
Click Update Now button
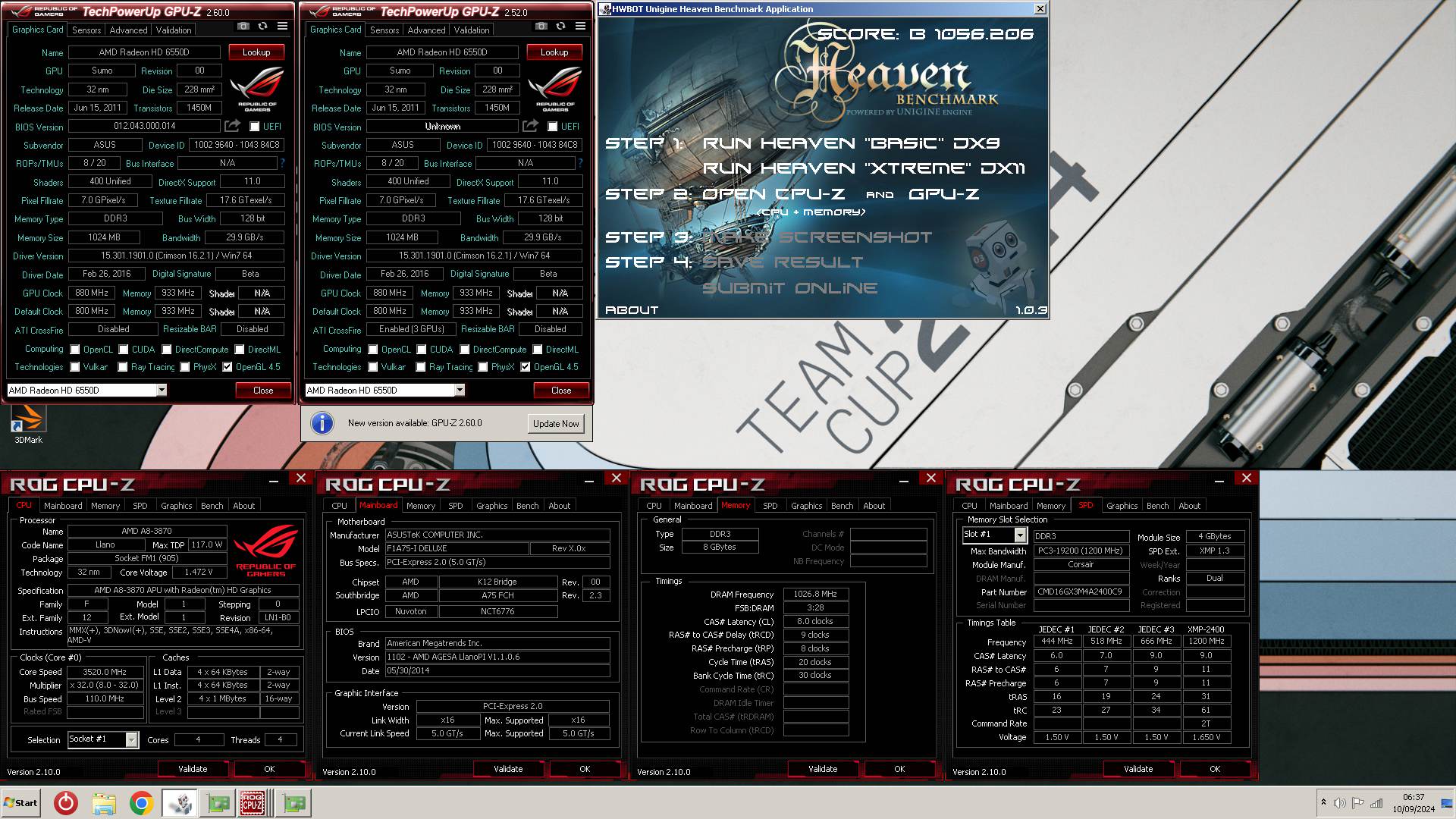coord(556,424)
